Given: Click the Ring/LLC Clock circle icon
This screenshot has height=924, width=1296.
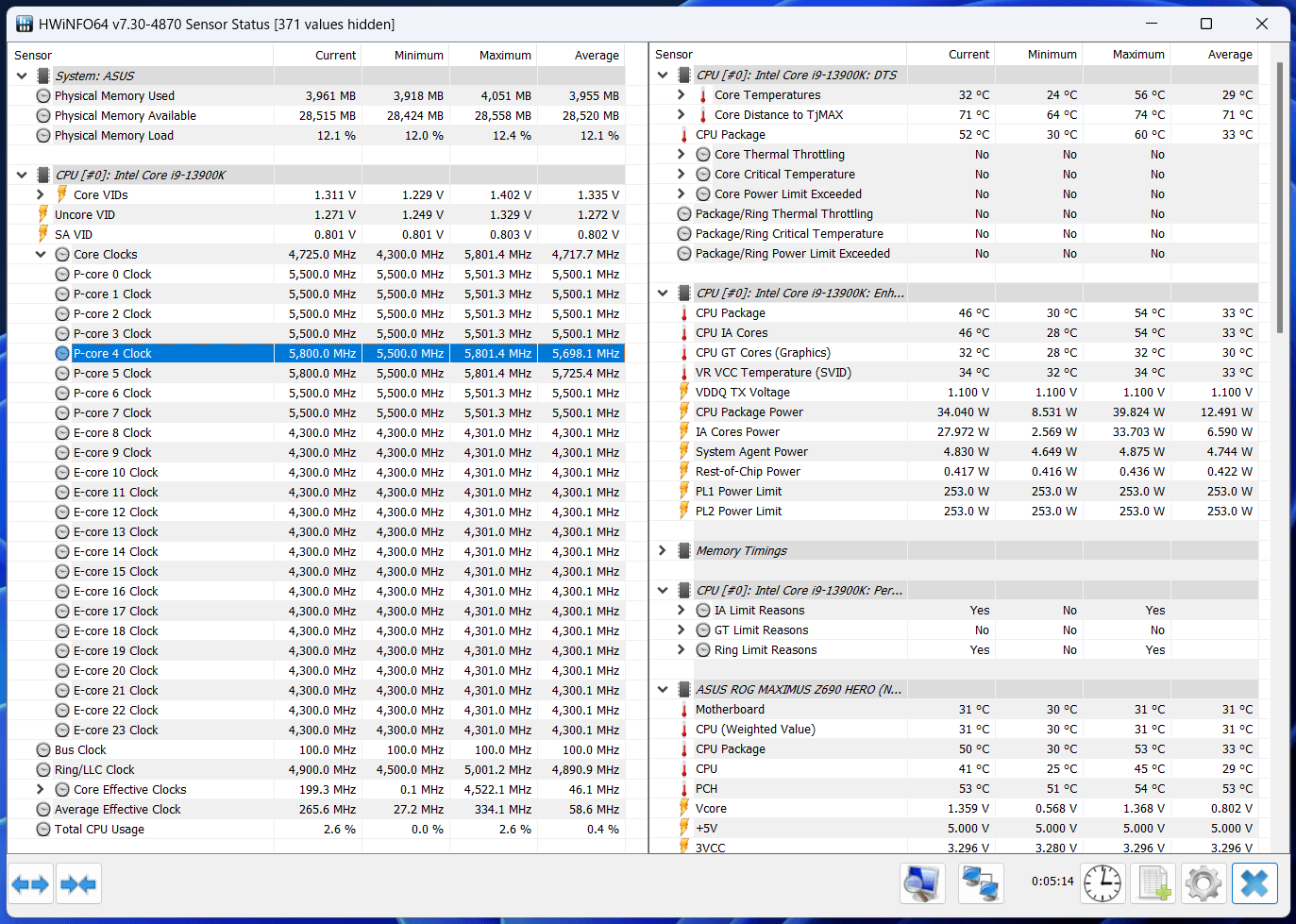Looking at the screenshot, I should pyautogui.click(x=43, y=769).
